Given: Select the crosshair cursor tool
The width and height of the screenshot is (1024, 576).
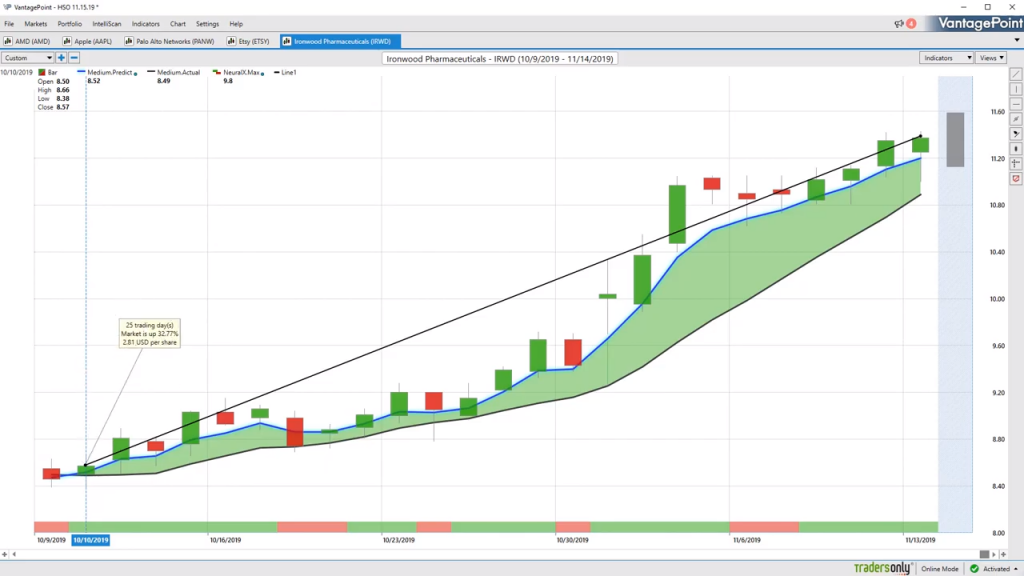Looking at the screenshot, I should [1016, 163].
